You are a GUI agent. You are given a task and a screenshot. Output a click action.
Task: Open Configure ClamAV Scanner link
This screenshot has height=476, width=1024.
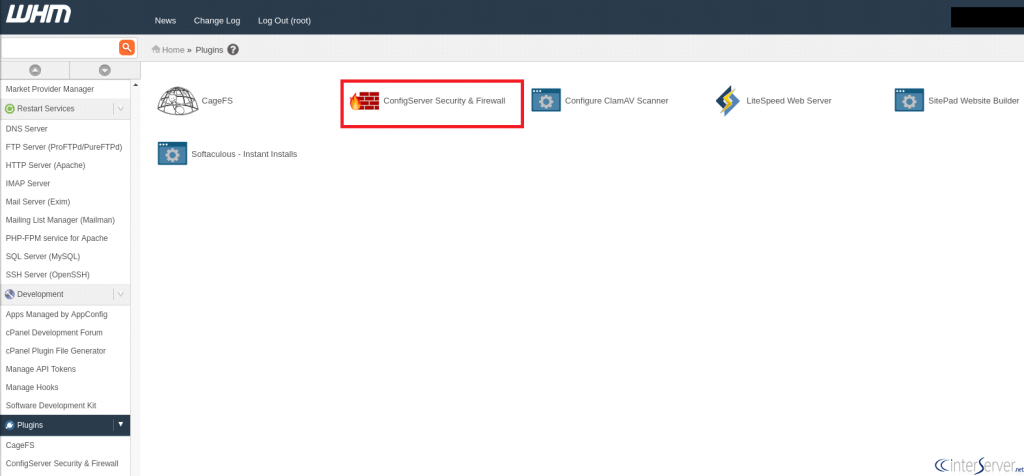coord(616,101)
